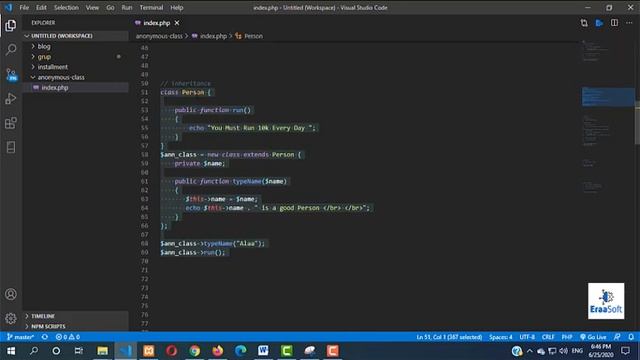
Task: Open the View menu
Action: (x=92, y=7)
